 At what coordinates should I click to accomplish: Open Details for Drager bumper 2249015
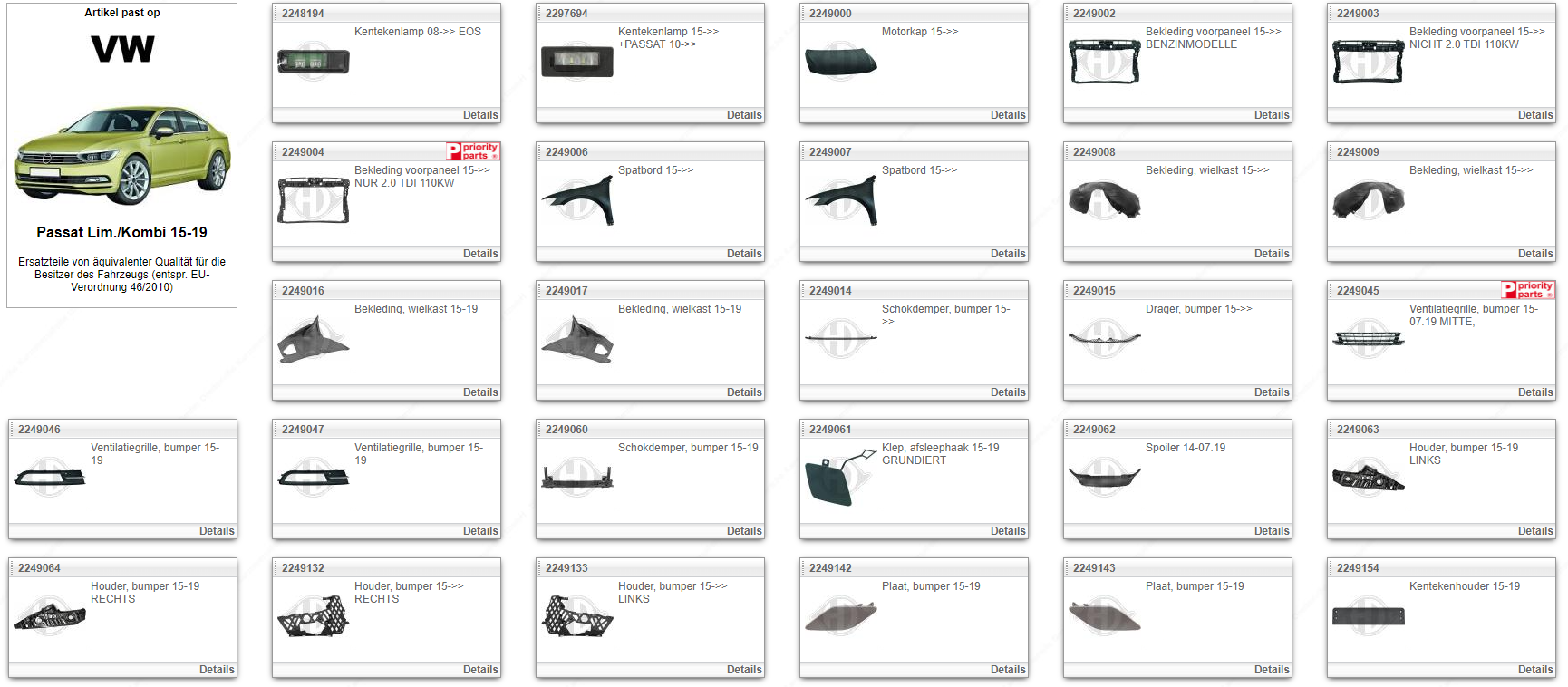(1271, 392)
